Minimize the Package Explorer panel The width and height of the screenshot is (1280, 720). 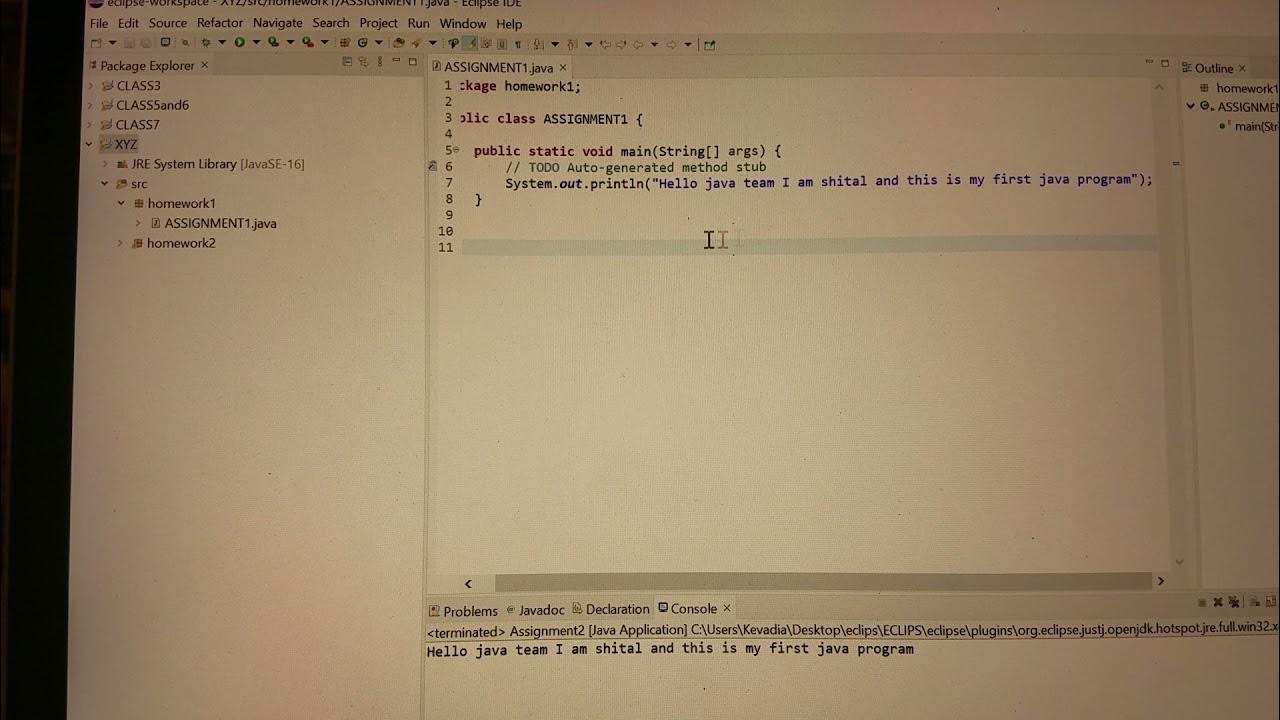click(x=397, y=62)
